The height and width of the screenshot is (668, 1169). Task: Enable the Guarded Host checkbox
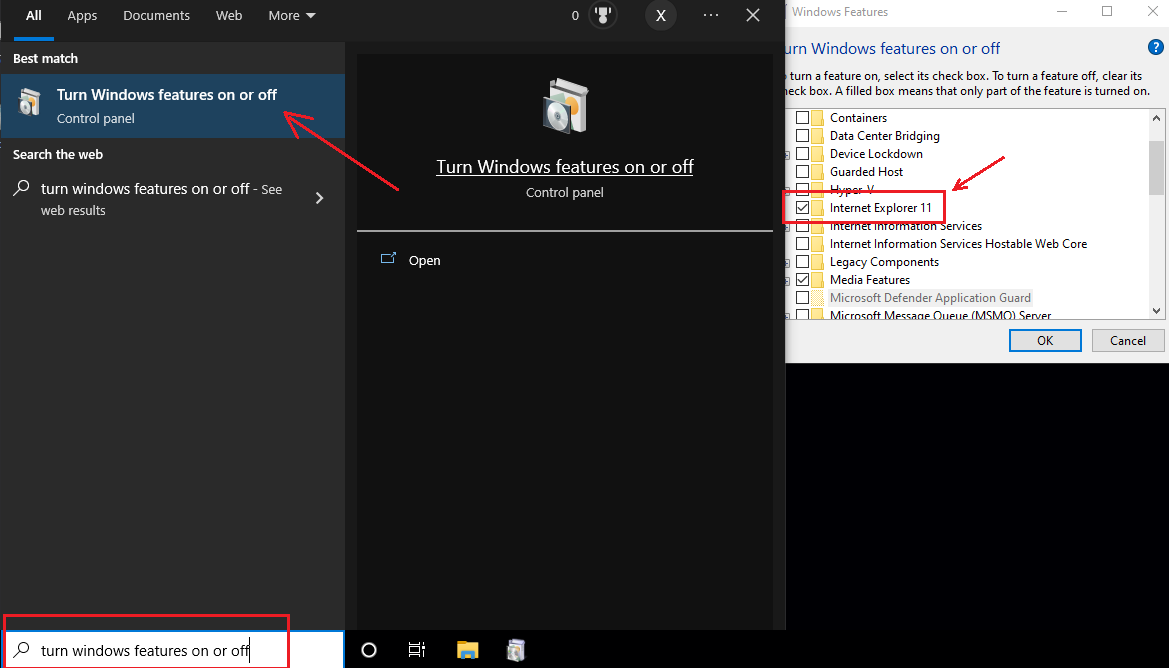(x=802, y=171)
